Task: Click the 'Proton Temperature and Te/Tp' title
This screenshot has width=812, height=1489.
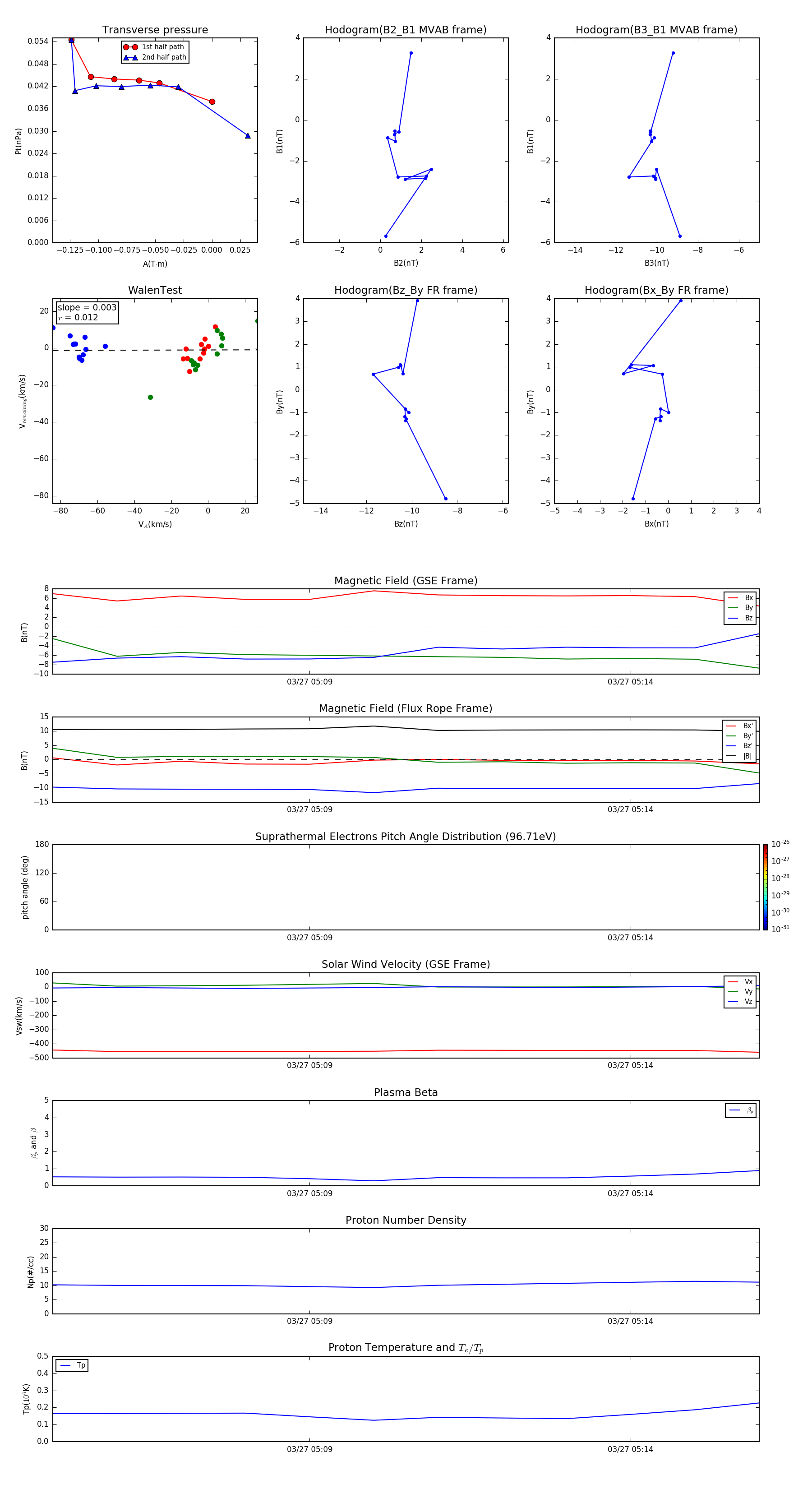Action: [406, 1348]
